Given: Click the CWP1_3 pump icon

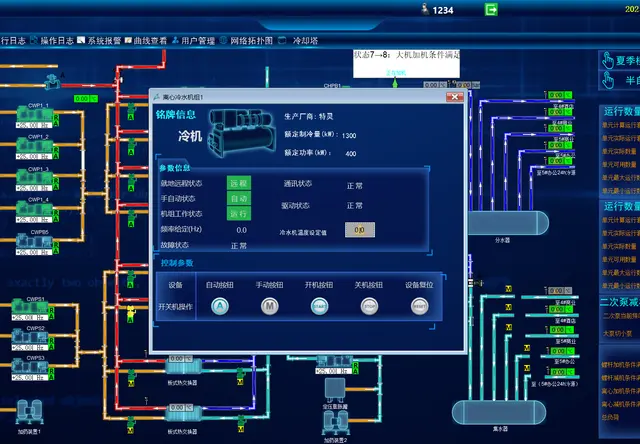Looking at the screenshot, I should [x=35, y=177].
